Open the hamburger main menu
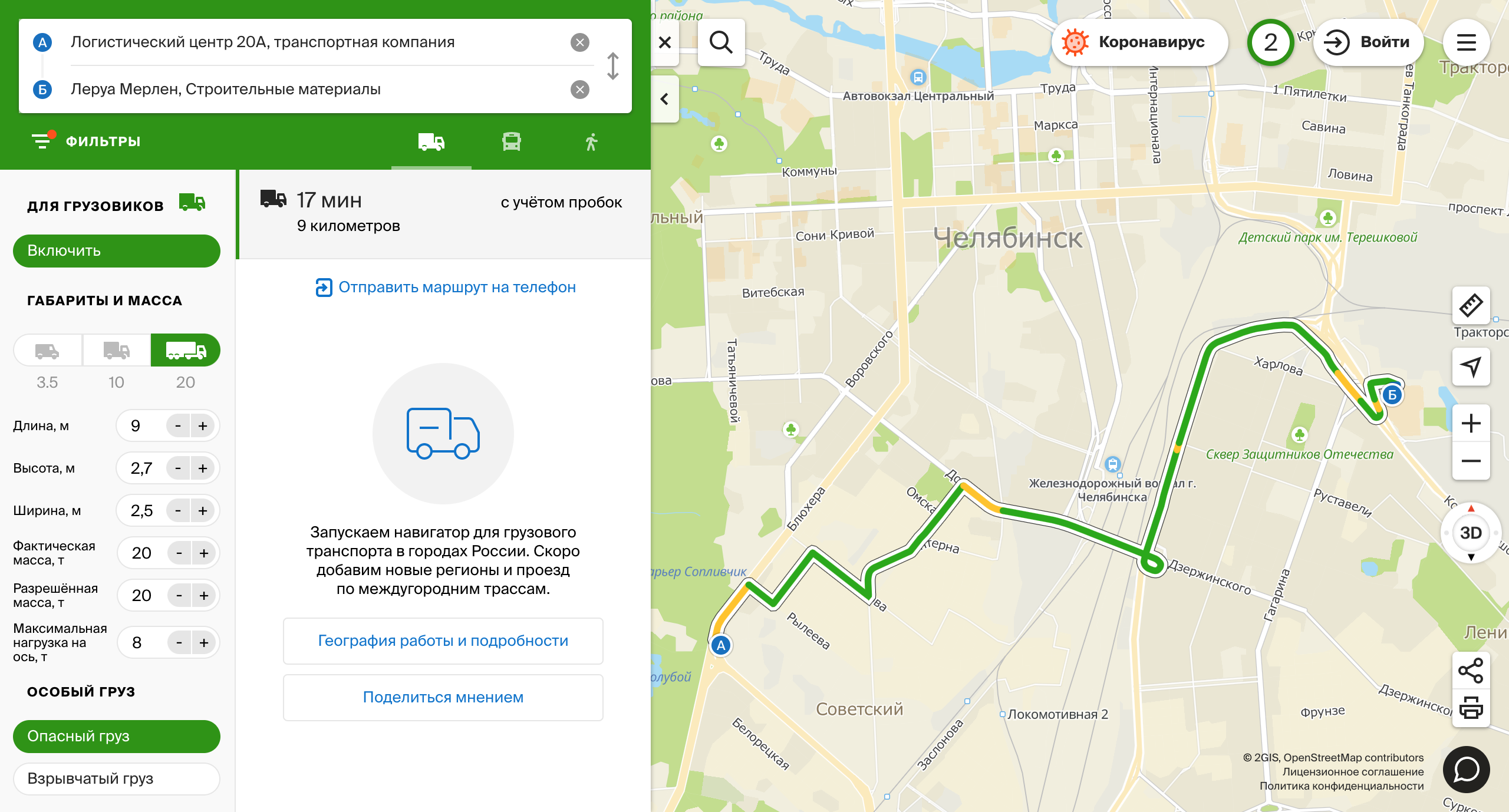1509x812 pixels. [x=1466, y=42]
